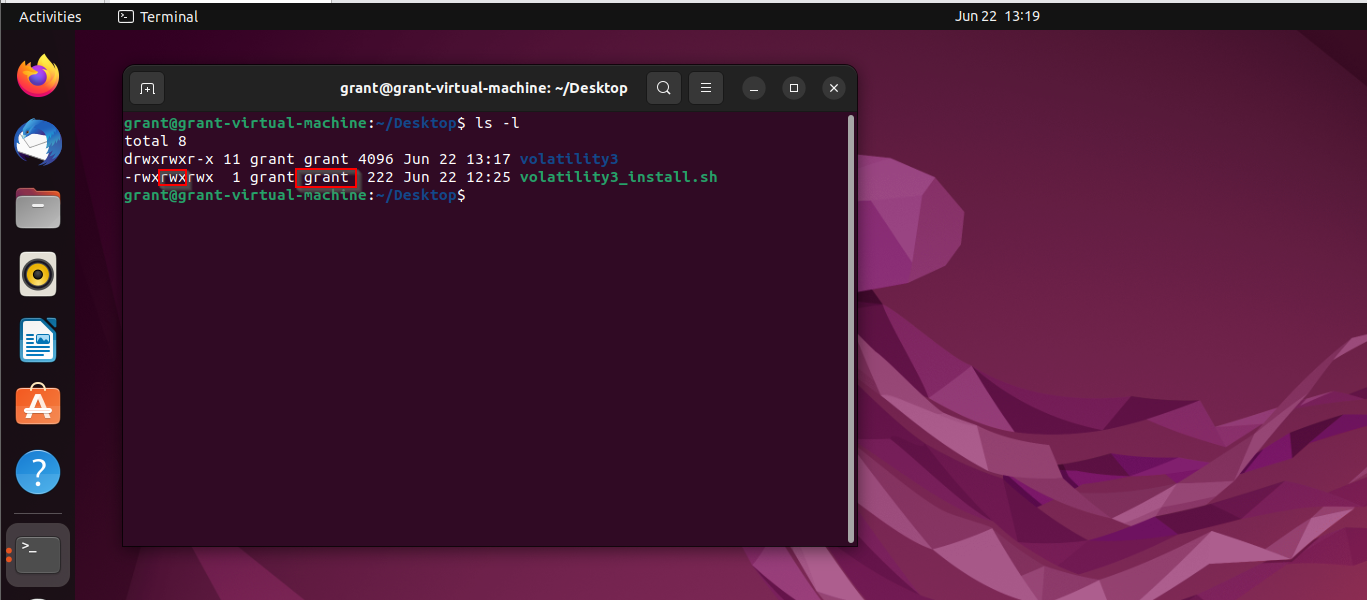The width and height of the screenshot is (1367, 600).
Task: Click the volatility3 directory name
Action: [568, 158]
